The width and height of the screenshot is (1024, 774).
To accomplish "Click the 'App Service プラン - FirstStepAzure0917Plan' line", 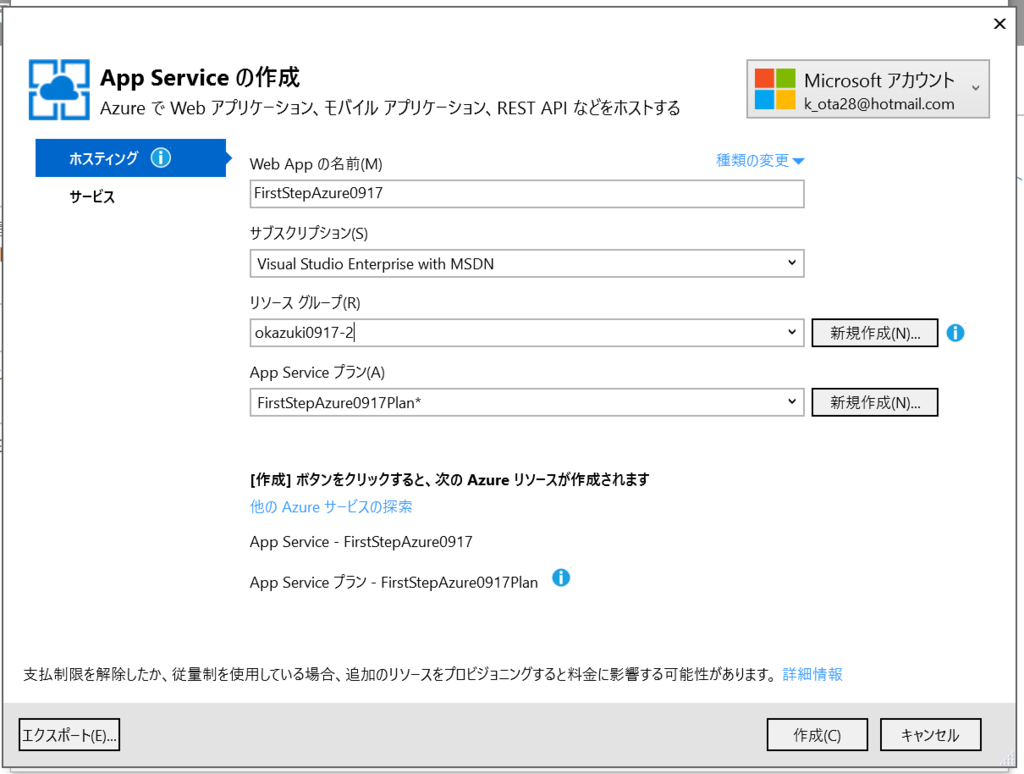I will point(394,582).
